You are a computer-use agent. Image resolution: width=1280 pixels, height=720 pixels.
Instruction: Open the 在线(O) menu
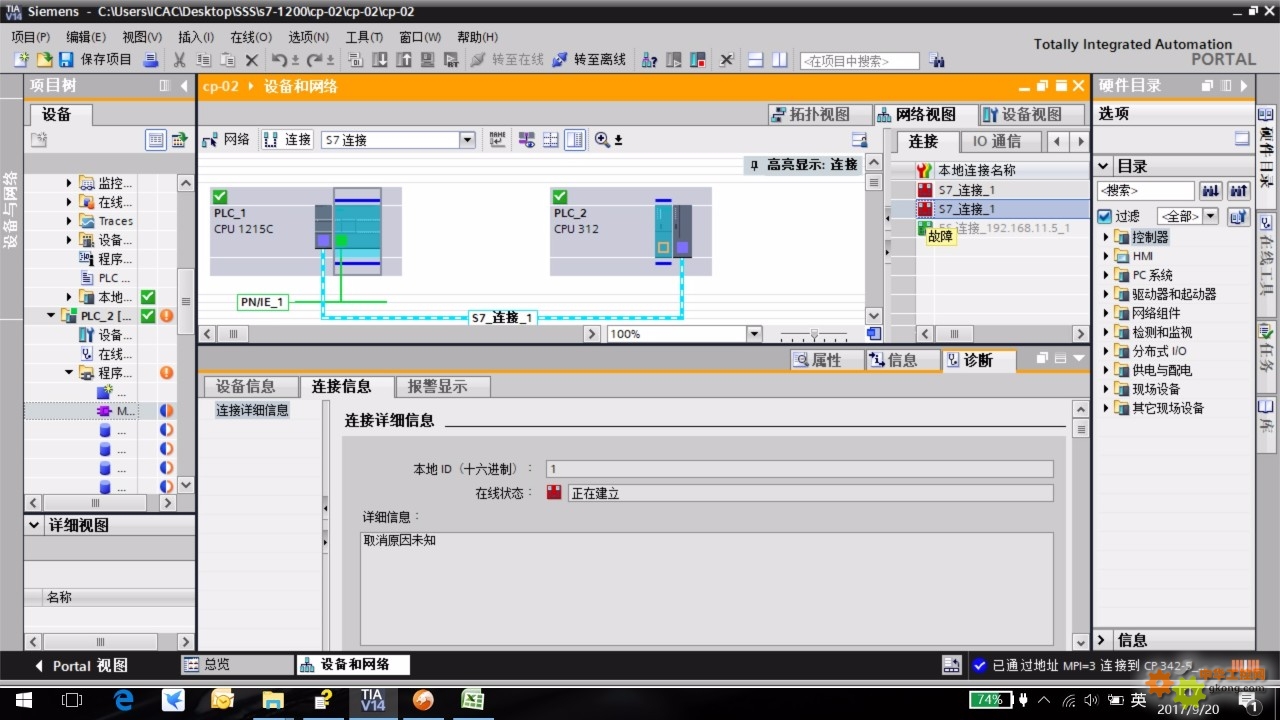(x=250, y=37)
